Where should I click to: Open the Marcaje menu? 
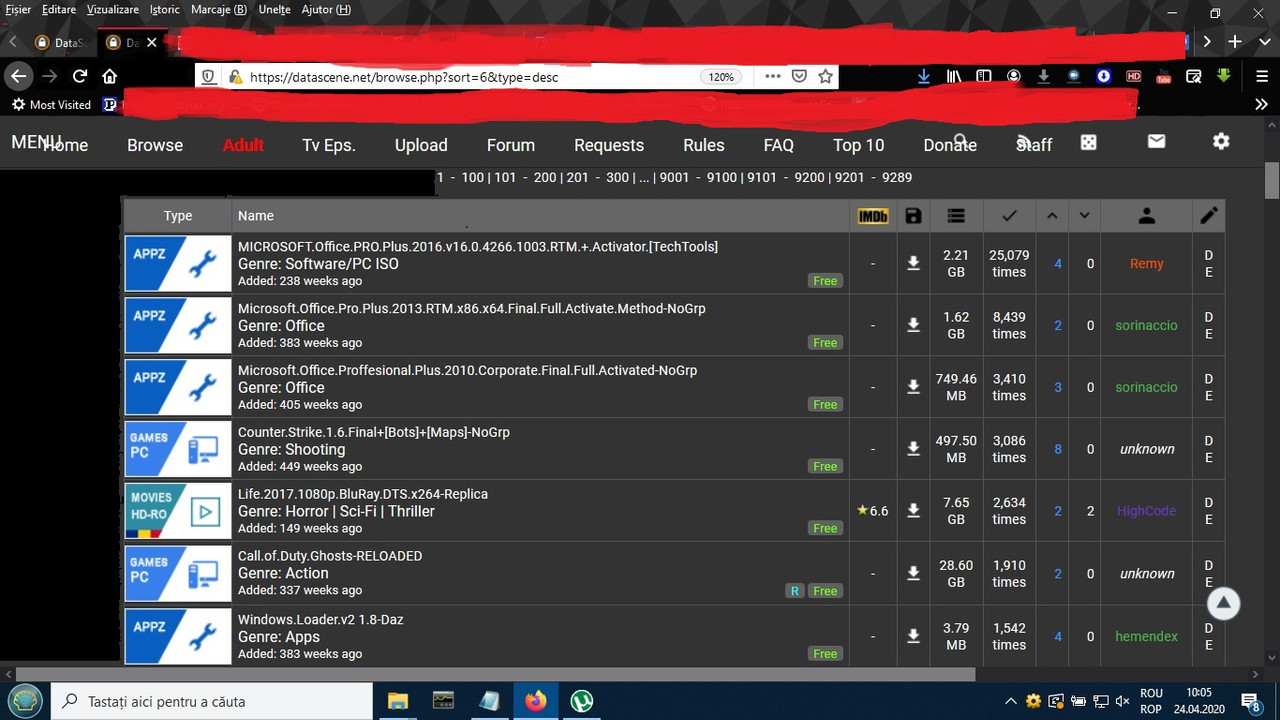[219, 10]
